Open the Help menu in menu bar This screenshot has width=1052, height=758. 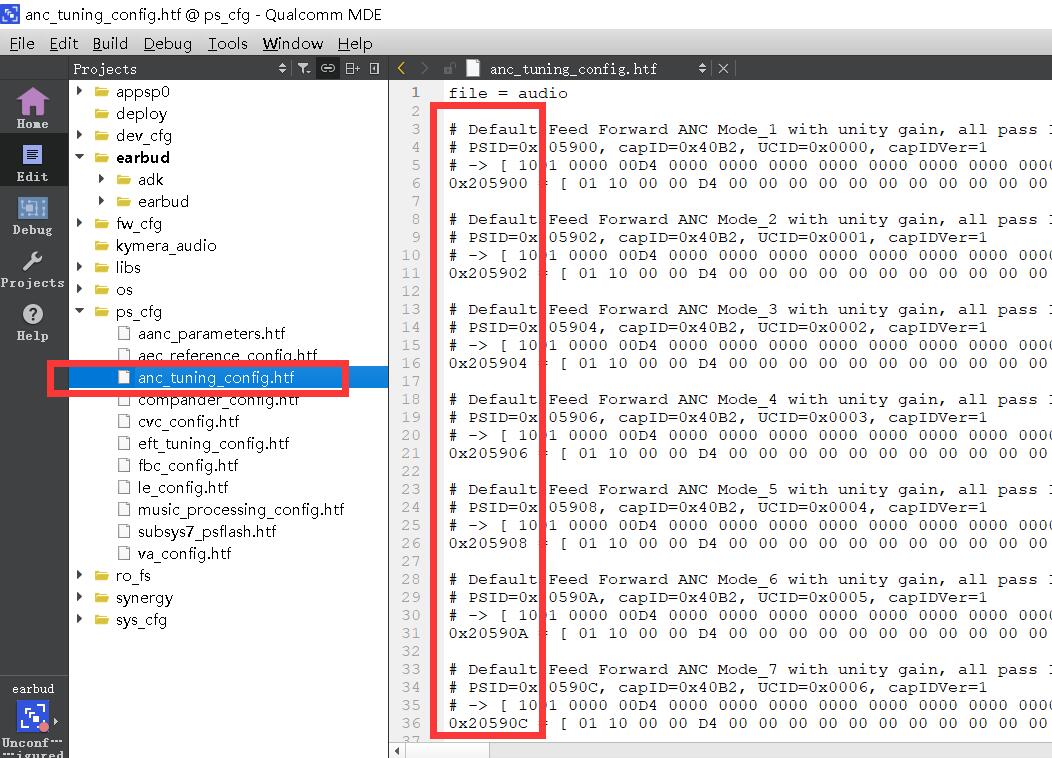[x=355, y=44]
